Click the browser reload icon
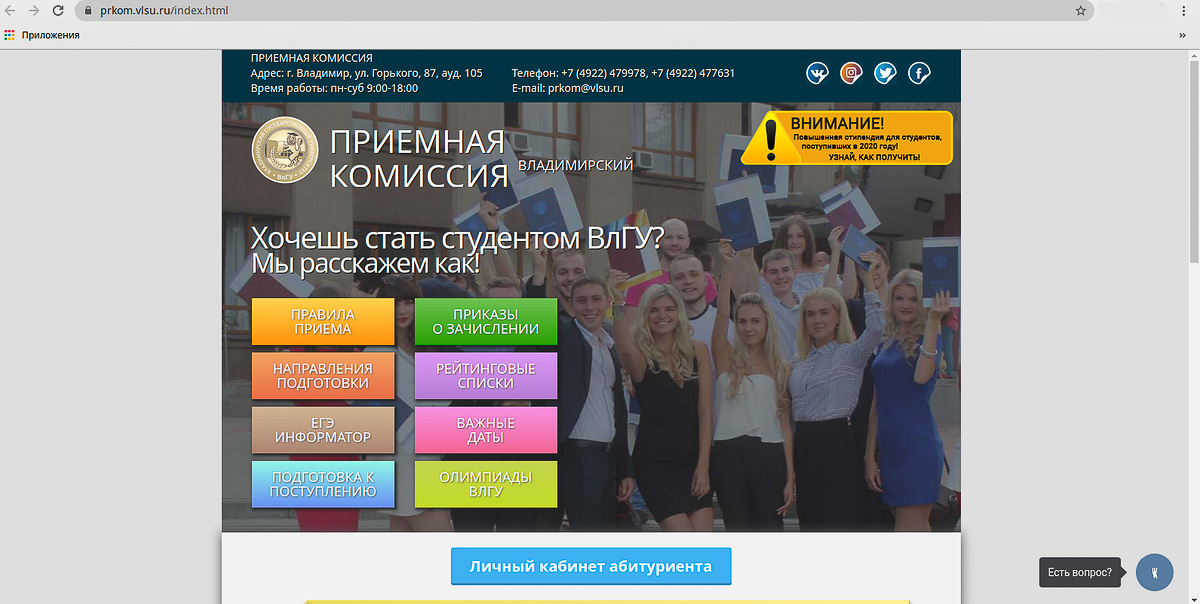This screenshot has width=1200, height=604. click(57, 10)
